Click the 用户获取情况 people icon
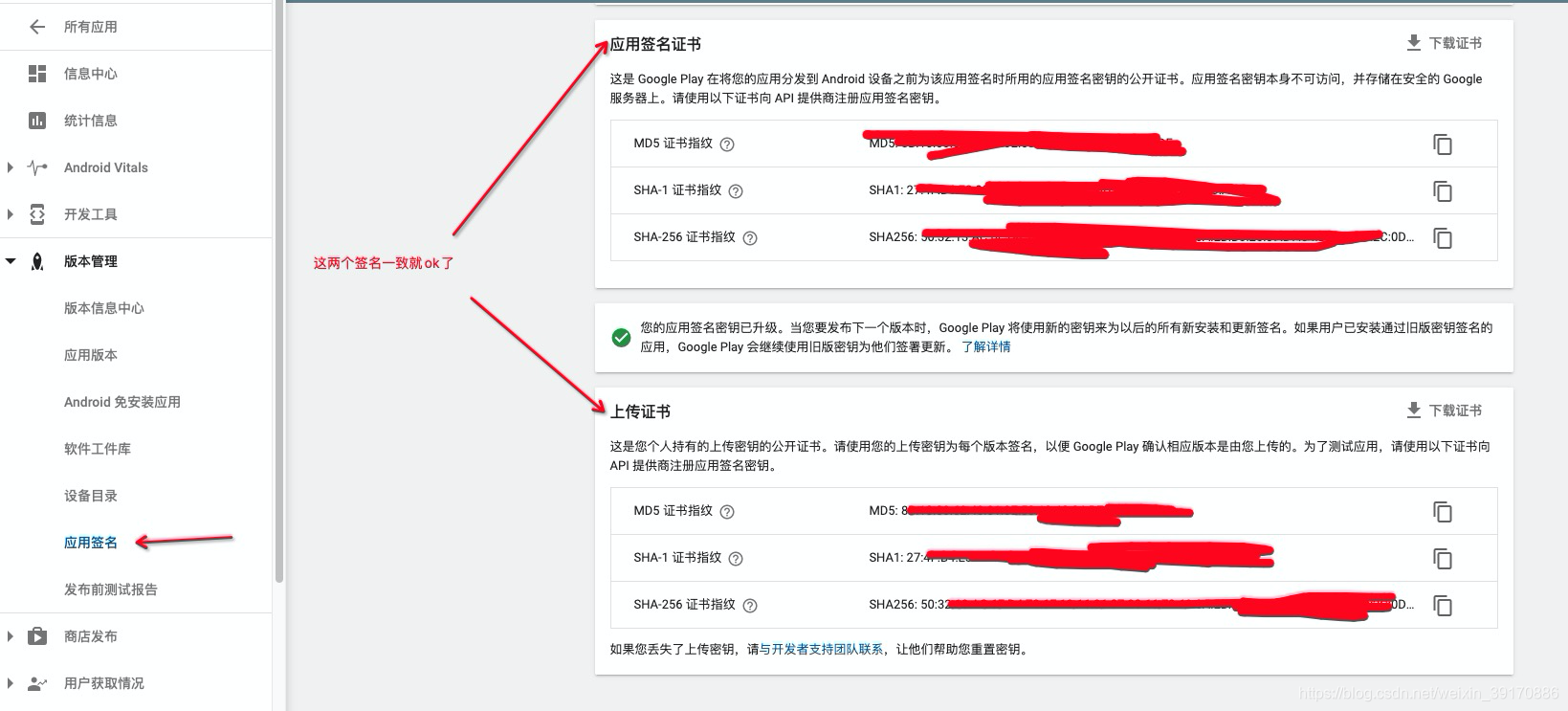1568x711 pixels. (37, 683)
